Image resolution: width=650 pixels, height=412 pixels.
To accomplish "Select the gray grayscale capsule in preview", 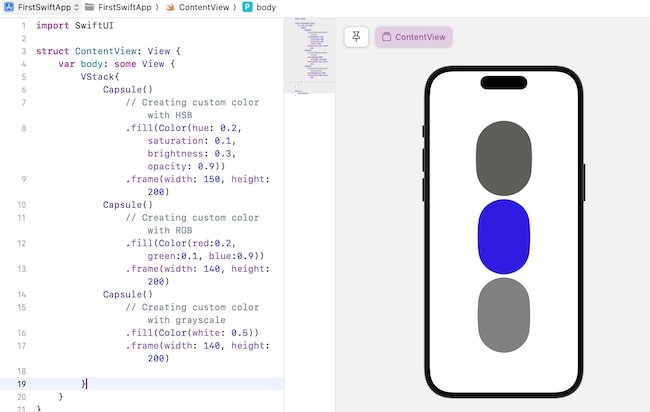I will point(503,315).
